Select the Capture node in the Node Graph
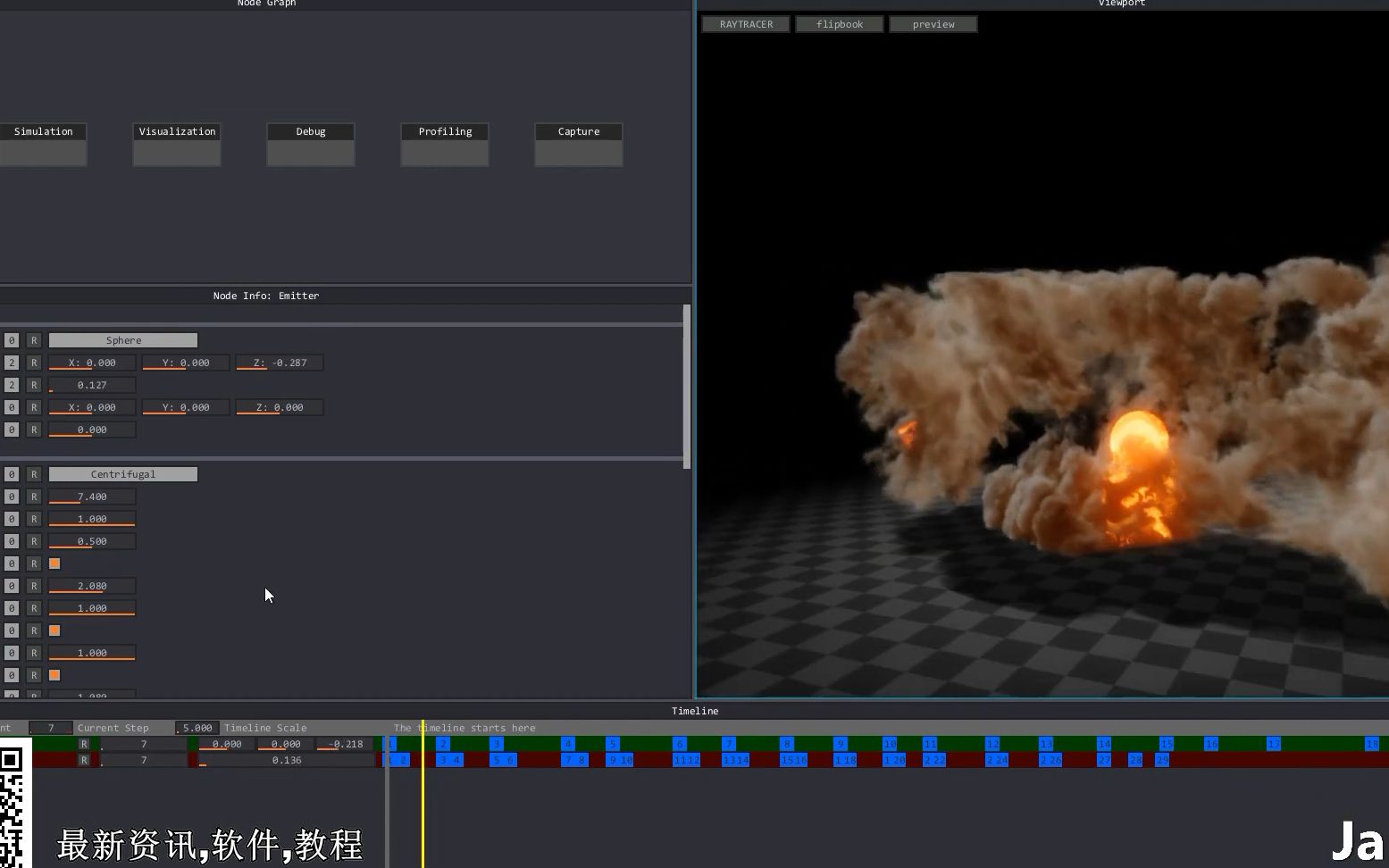Image resolution: width=1389 pixels, height=868 pixels. (579, 144)
